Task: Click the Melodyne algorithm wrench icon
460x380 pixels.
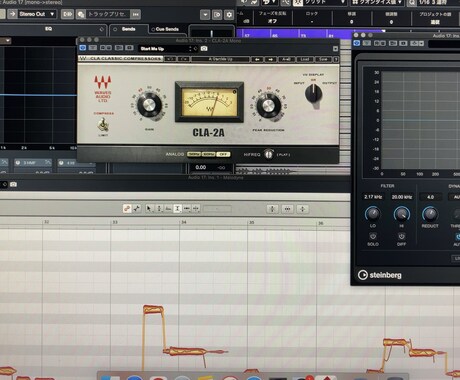Action: pos(137,209)
